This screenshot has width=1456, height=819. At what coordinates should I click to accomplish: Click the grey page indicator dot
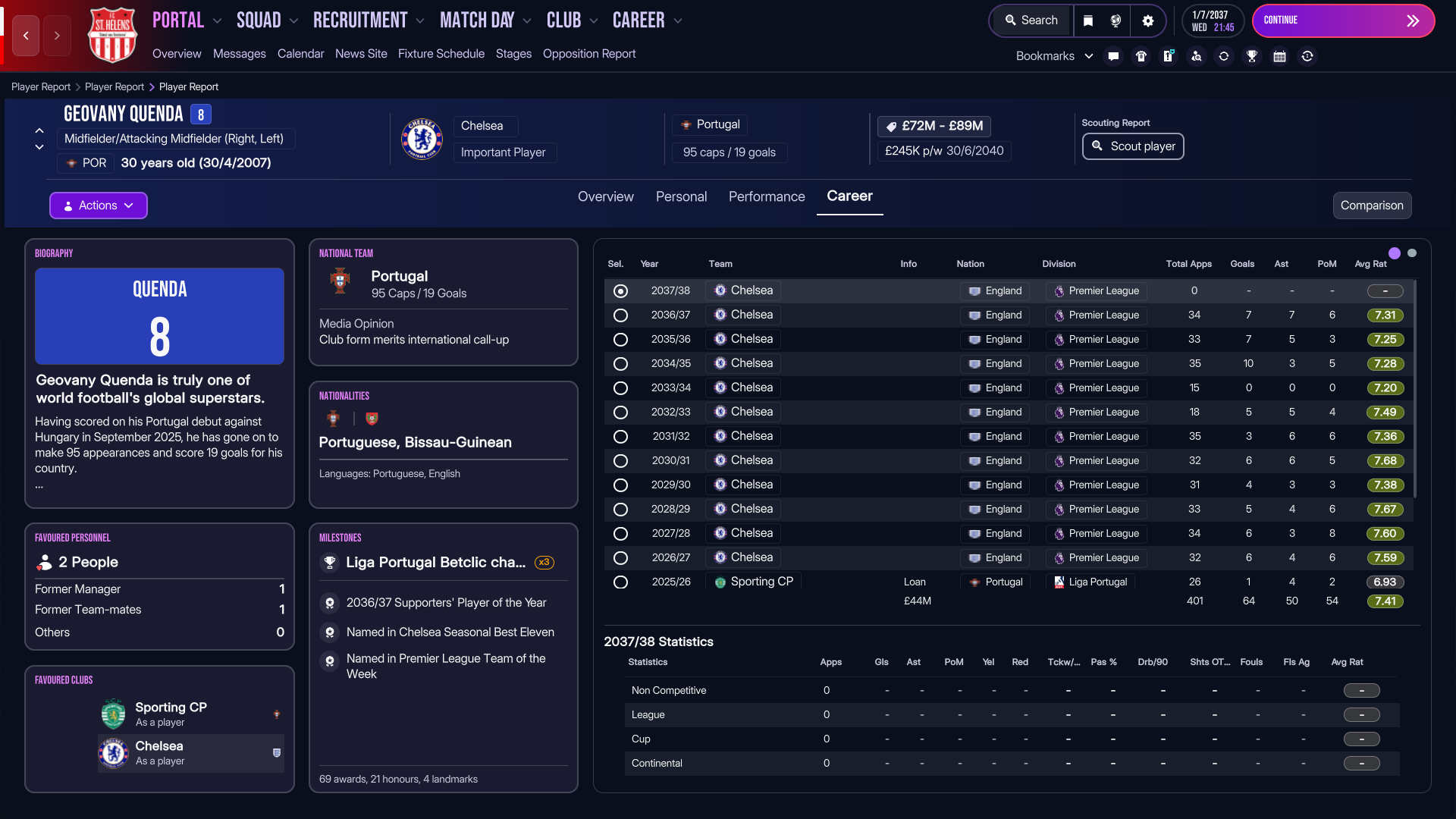pos(1412,253)
